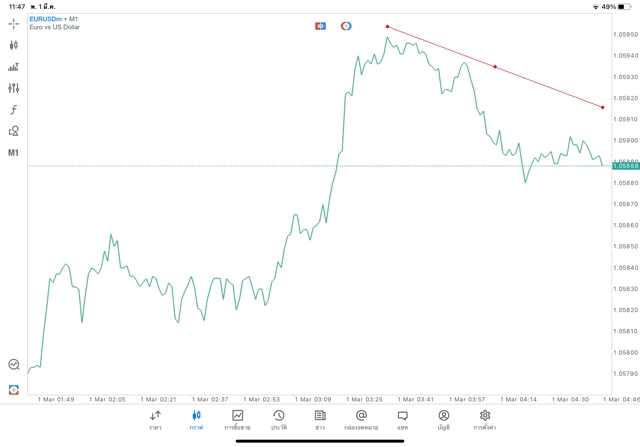Click the blue and red icon at chart top
Screen dimensions: 640x447
[x=321, y=26]
